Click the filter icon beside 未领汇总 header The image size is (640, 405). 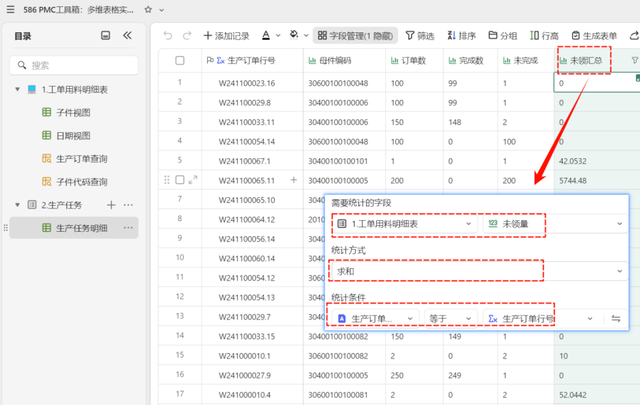635,60
